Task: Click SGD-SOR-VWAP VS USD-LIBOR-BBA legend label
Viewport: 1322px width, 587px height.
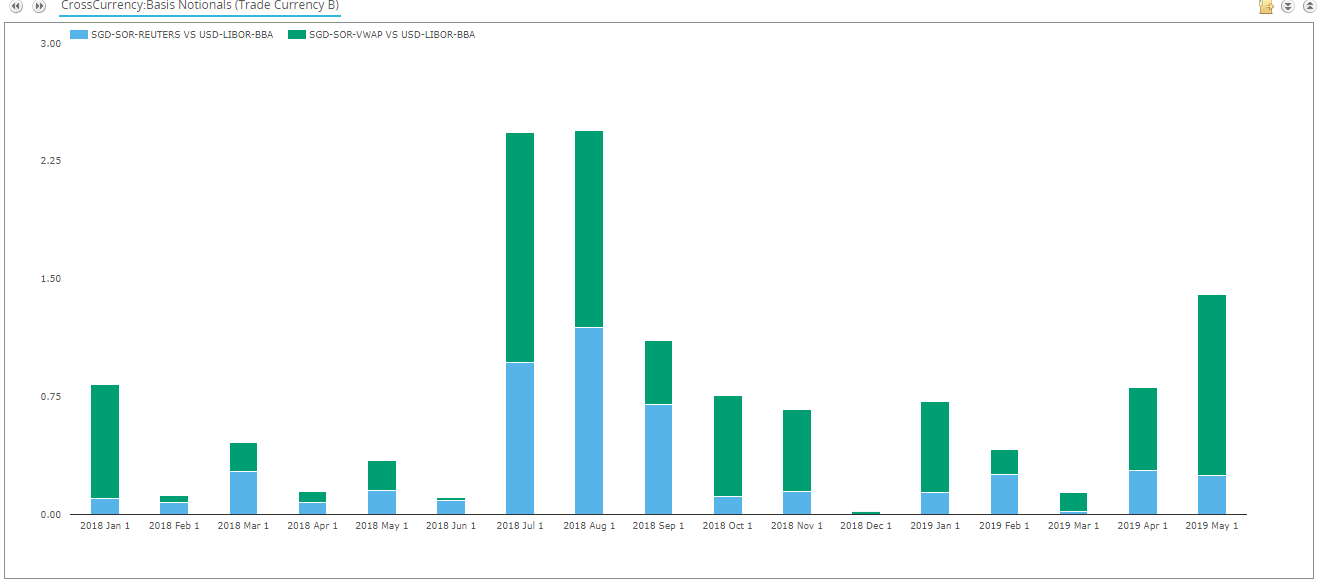Action: 392,35
